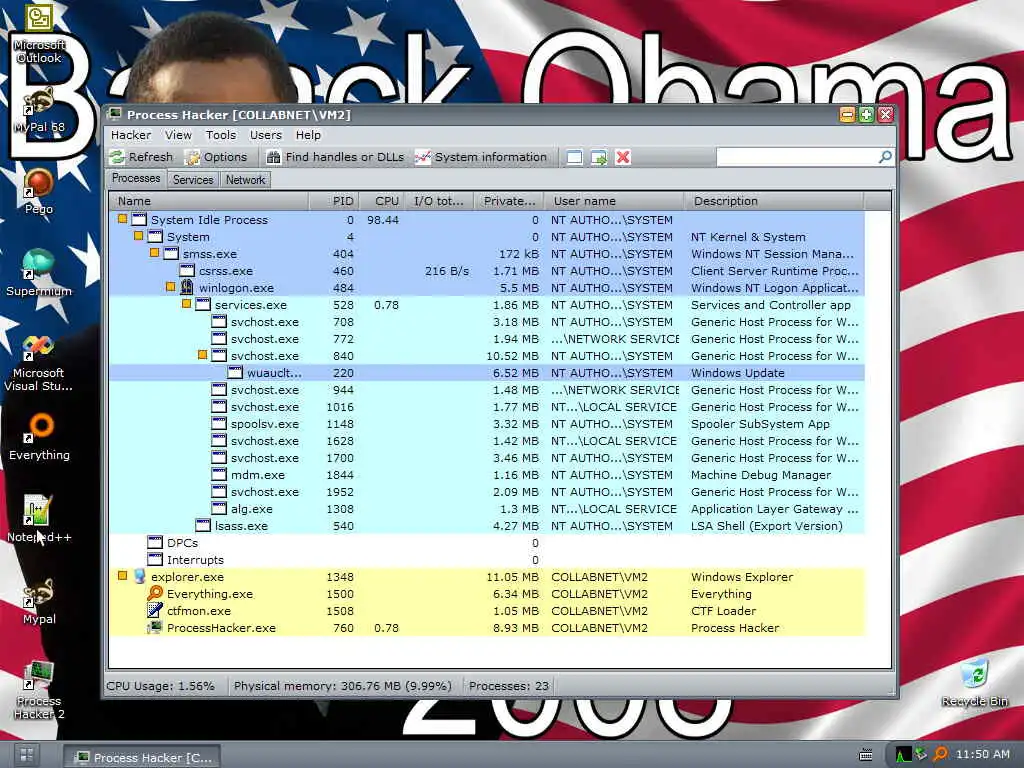
Task: Click the red X toolbar icon
Action: pos(623,157)
